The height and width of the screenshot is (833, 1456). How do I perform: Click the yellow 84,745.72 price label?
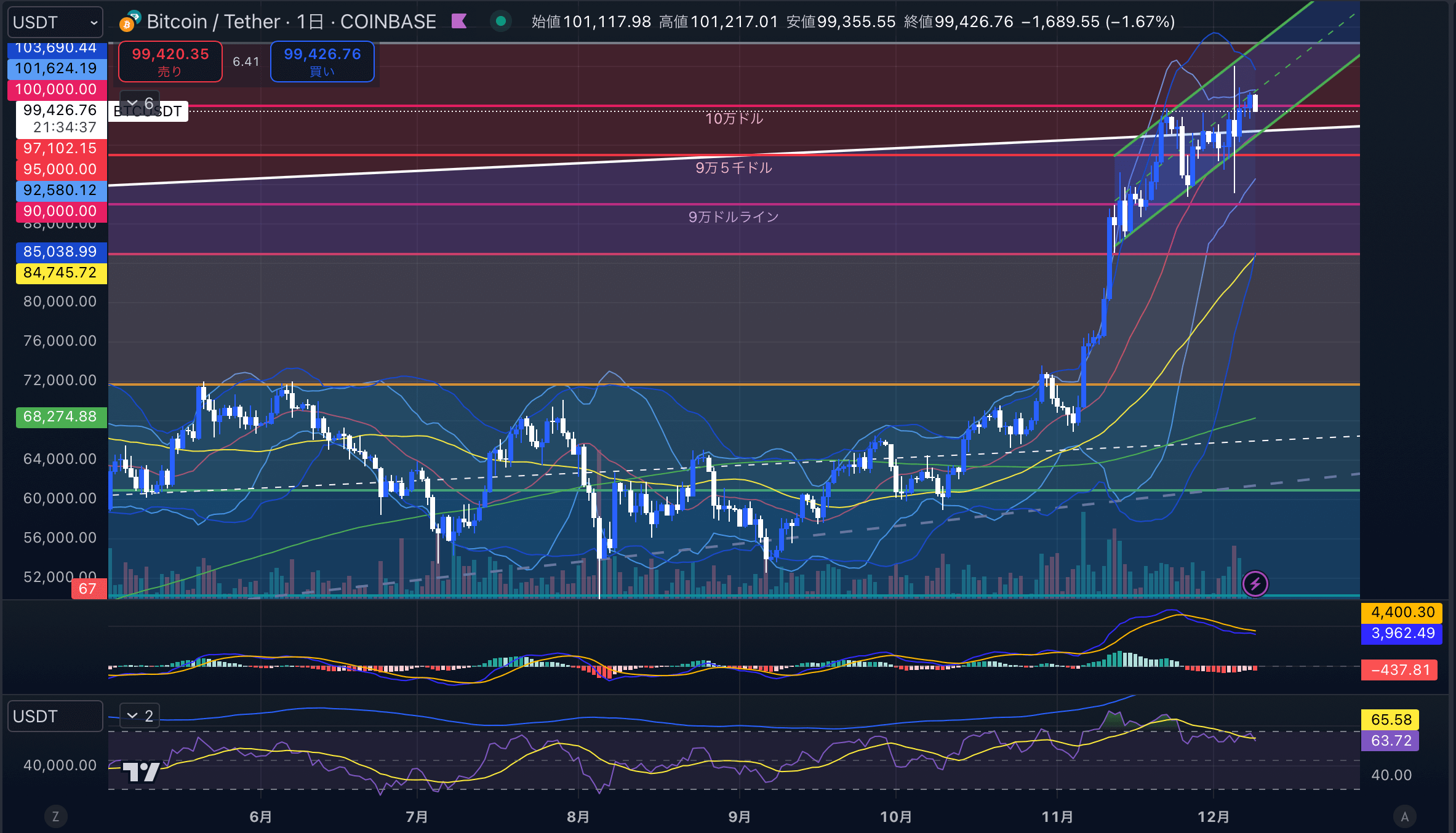[60, 273]
